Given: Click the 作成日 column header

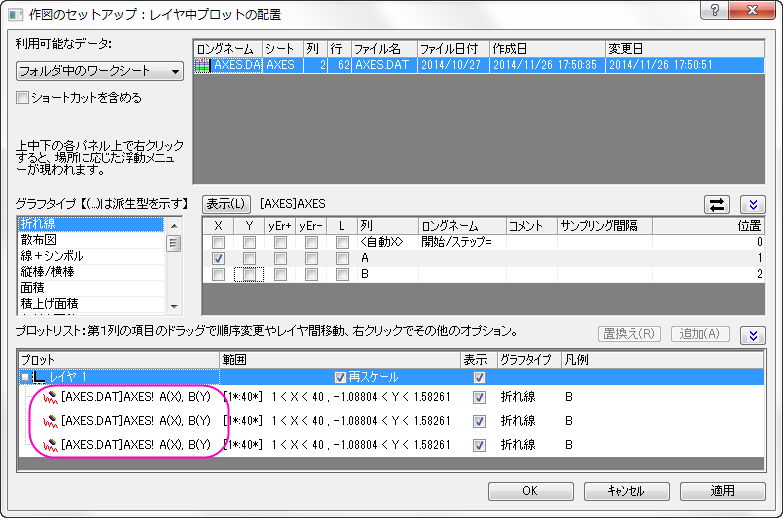Looking at the screenshot, I should pyautogui.click(x=547, y=49).
